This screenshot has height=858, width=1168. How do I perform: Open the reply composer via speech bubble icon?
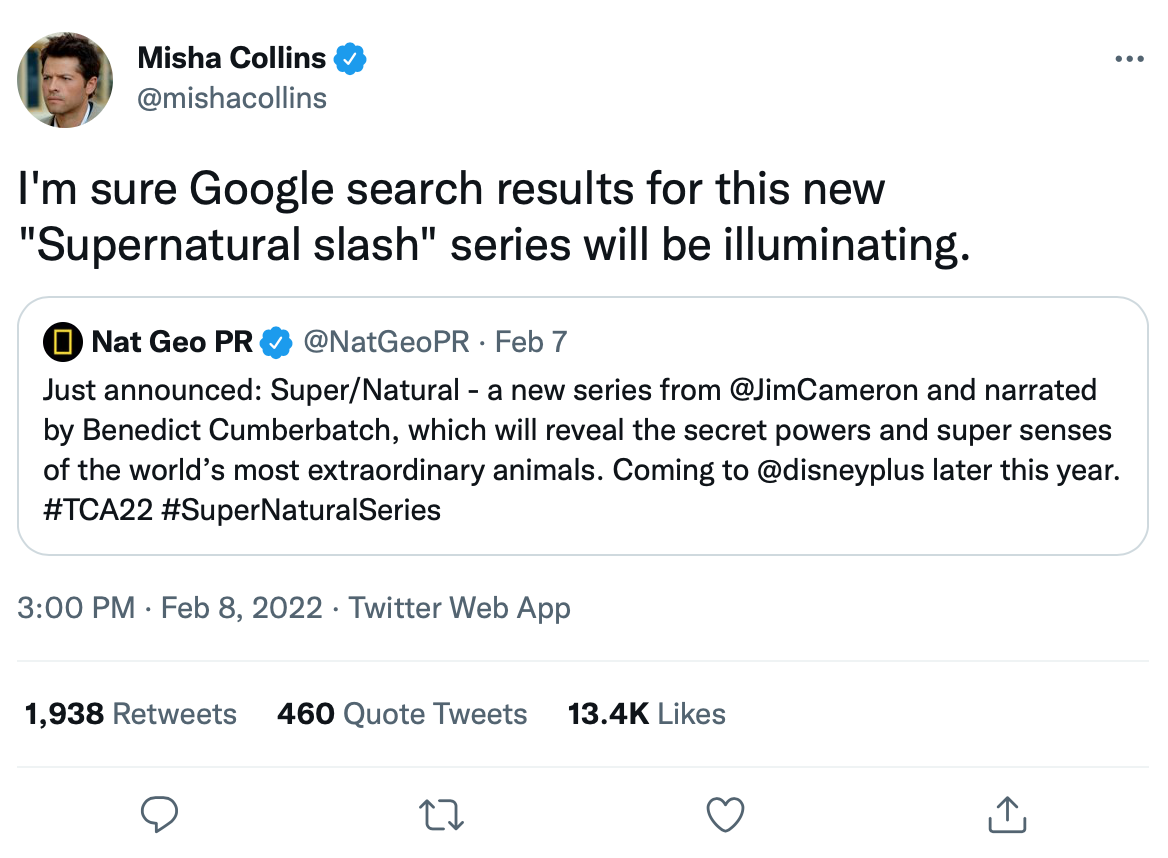(x=160, y=814)
